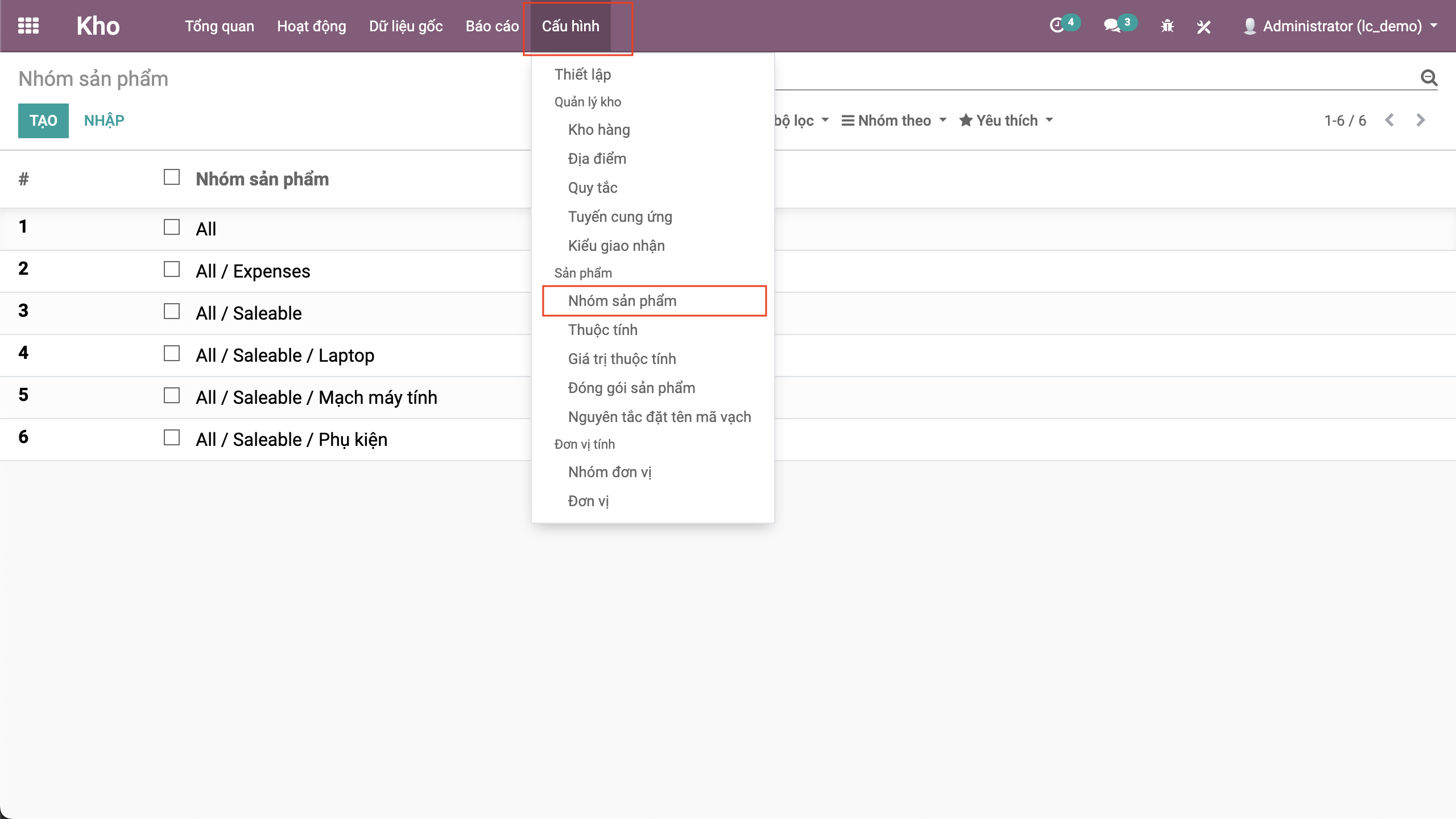Choose Kho hàng from the menu
The width and height of the screenshot is (1456, 819).
[x=599, y=130]
